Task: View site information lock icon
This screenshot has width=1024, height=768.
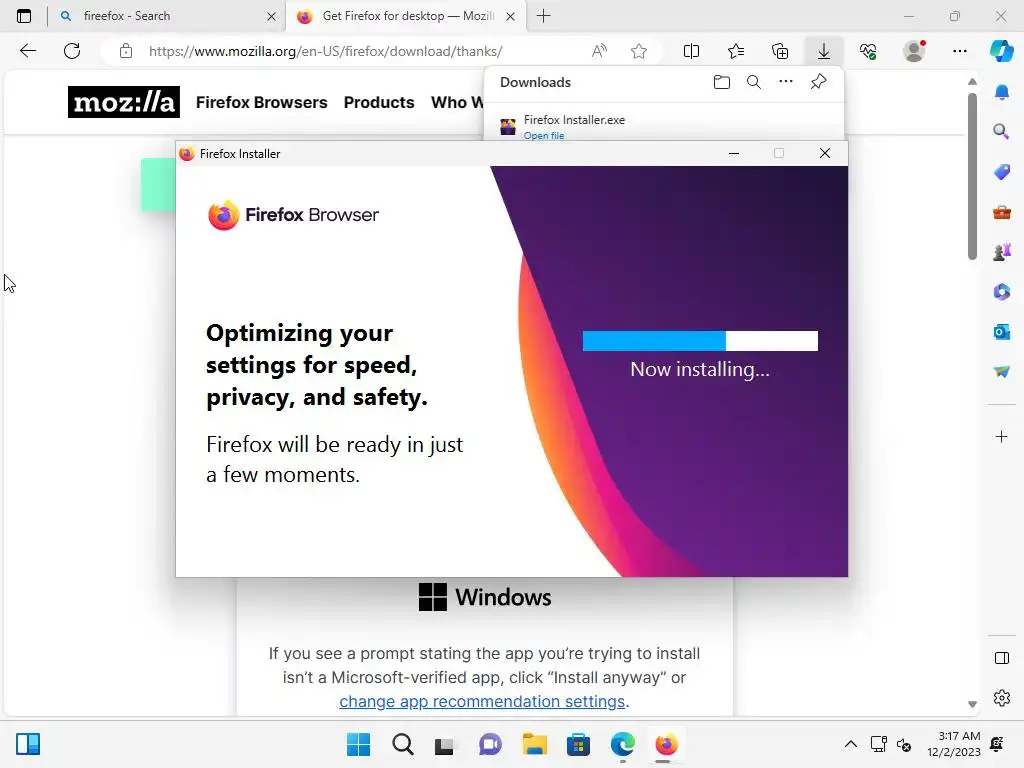Action: tap(126, 51)
